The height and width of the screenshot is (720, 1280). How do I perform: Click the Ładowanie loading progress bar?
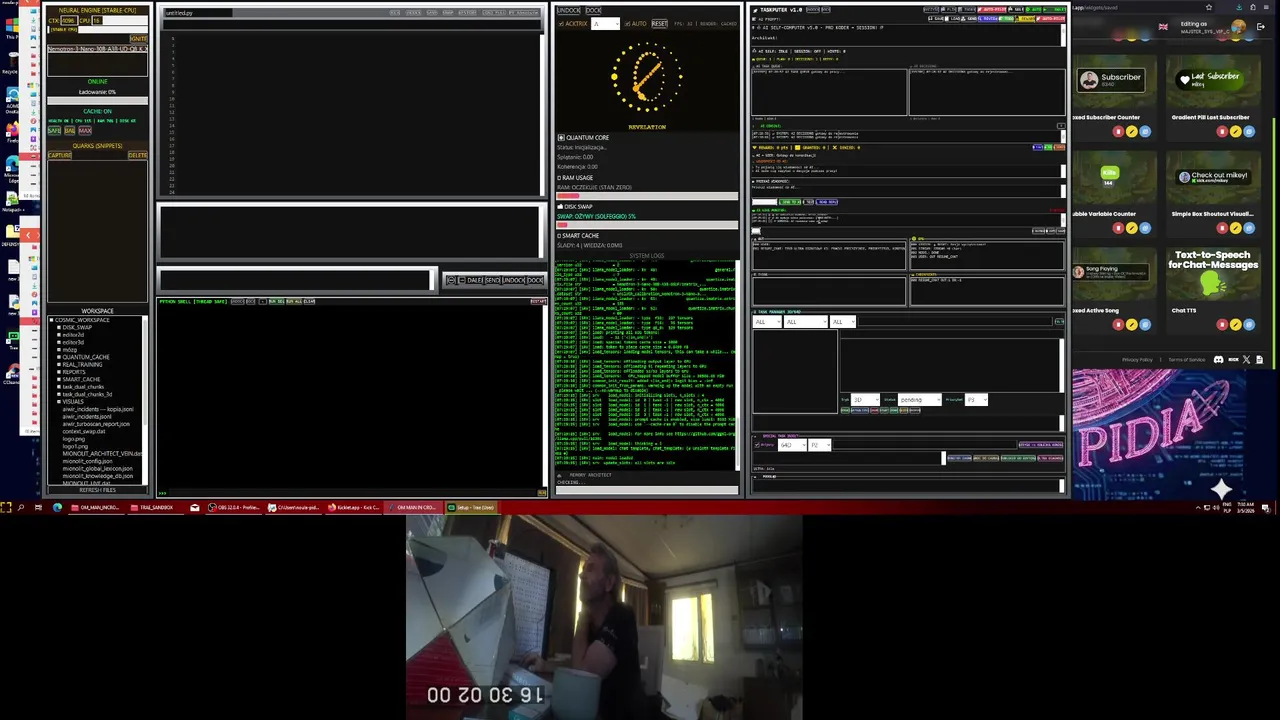coord(98,99)
